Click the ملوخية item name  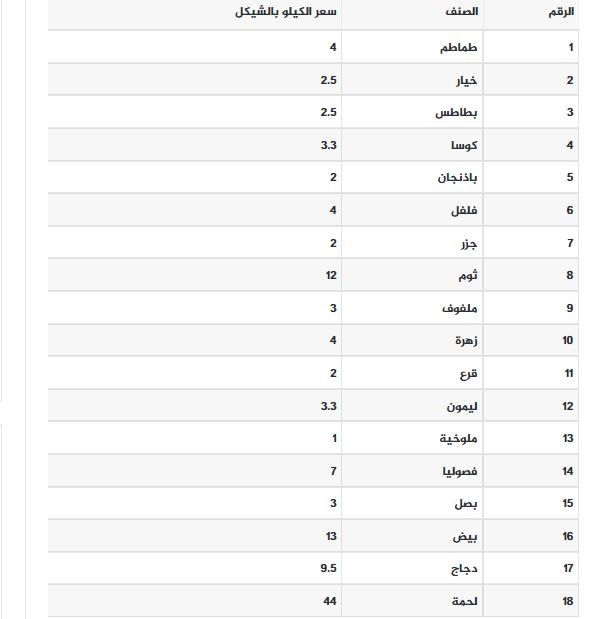coord(459,439)
